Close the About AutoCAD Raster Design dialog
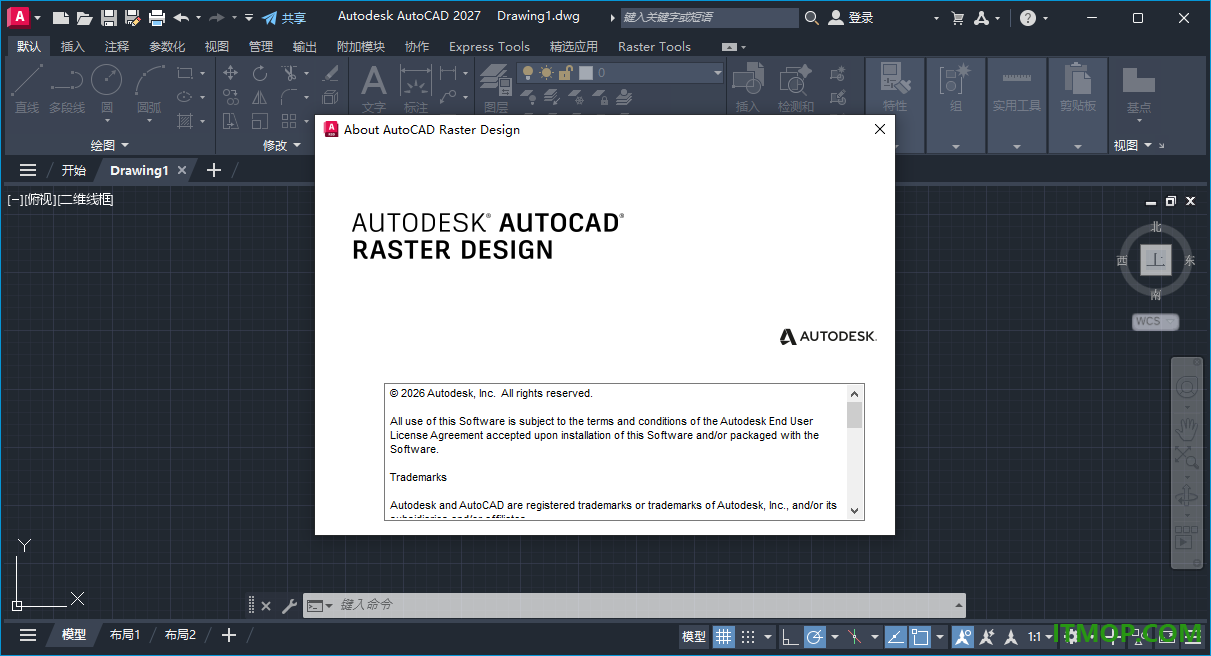 pos(880,129)
